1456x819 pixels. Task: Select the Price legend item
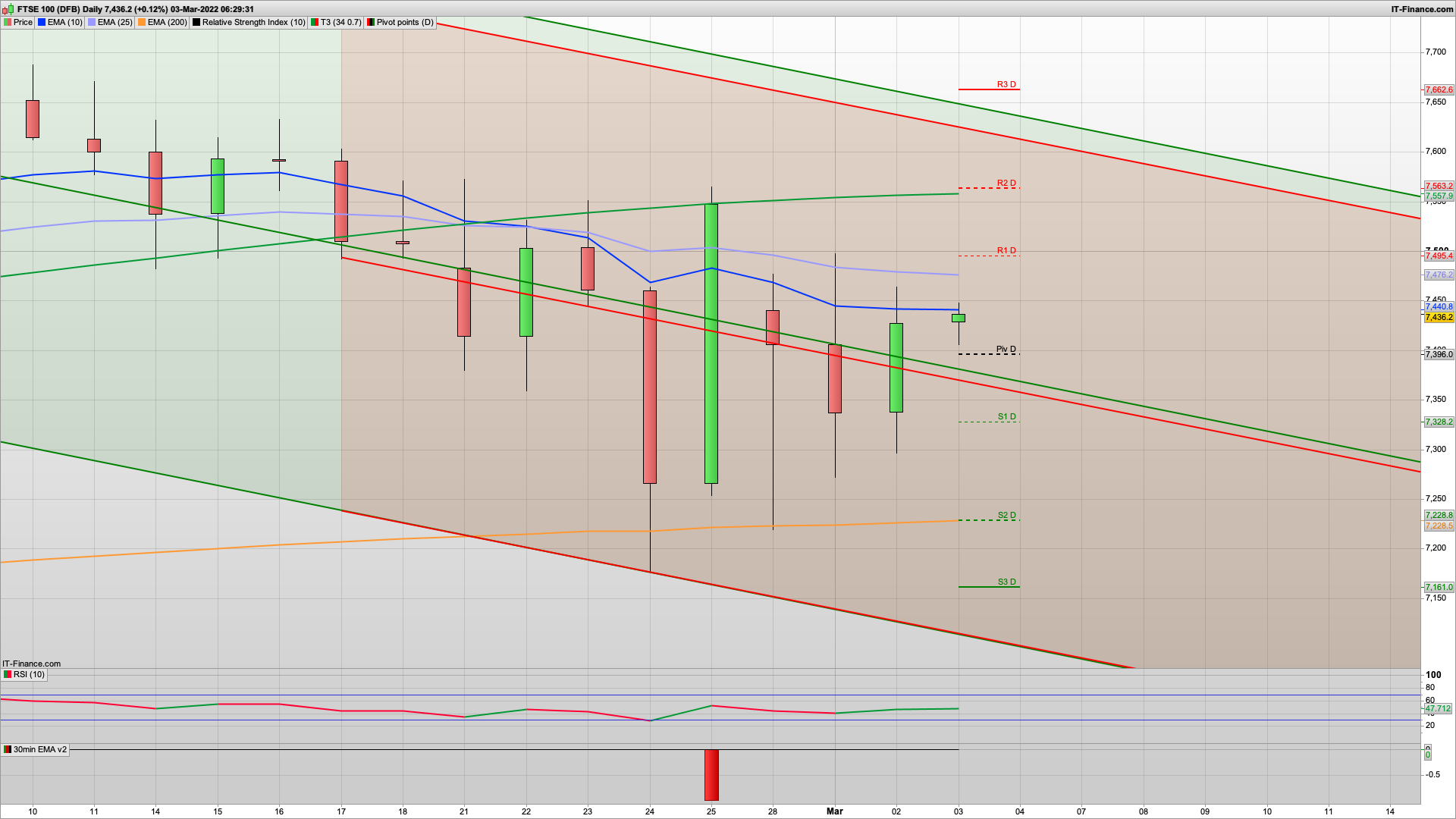point(18,22)
